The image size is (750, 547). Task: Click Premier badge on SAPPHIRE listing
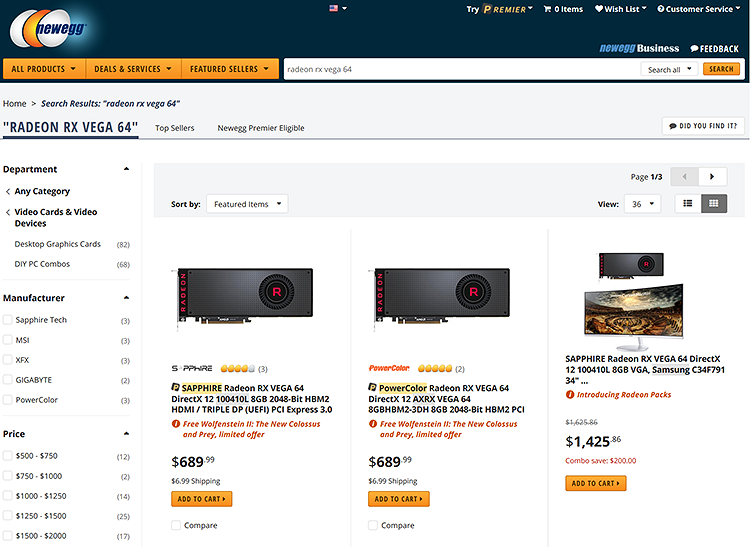coord(176,387)
